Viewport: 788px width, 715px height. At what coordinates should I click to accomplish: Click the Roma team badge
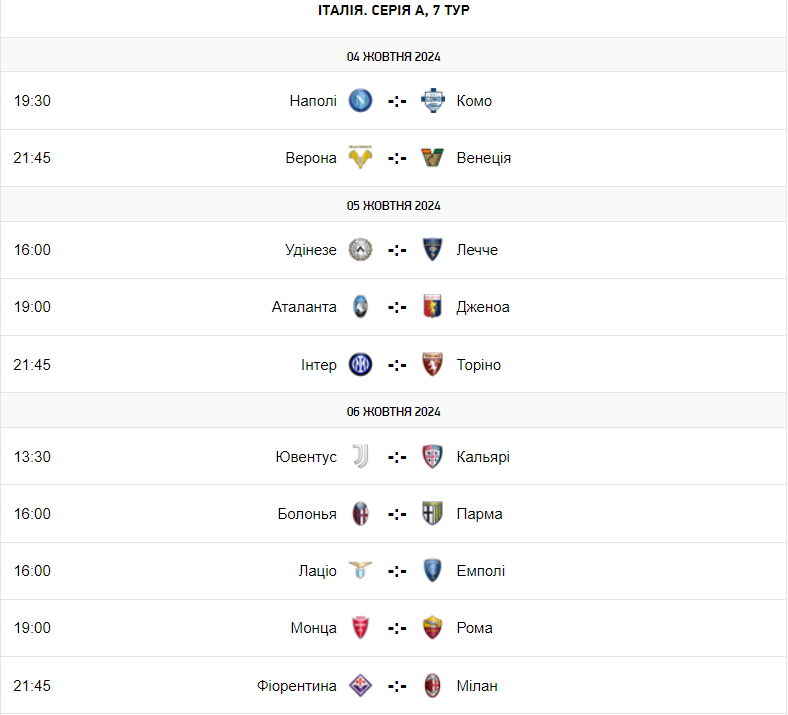point(432,628)
